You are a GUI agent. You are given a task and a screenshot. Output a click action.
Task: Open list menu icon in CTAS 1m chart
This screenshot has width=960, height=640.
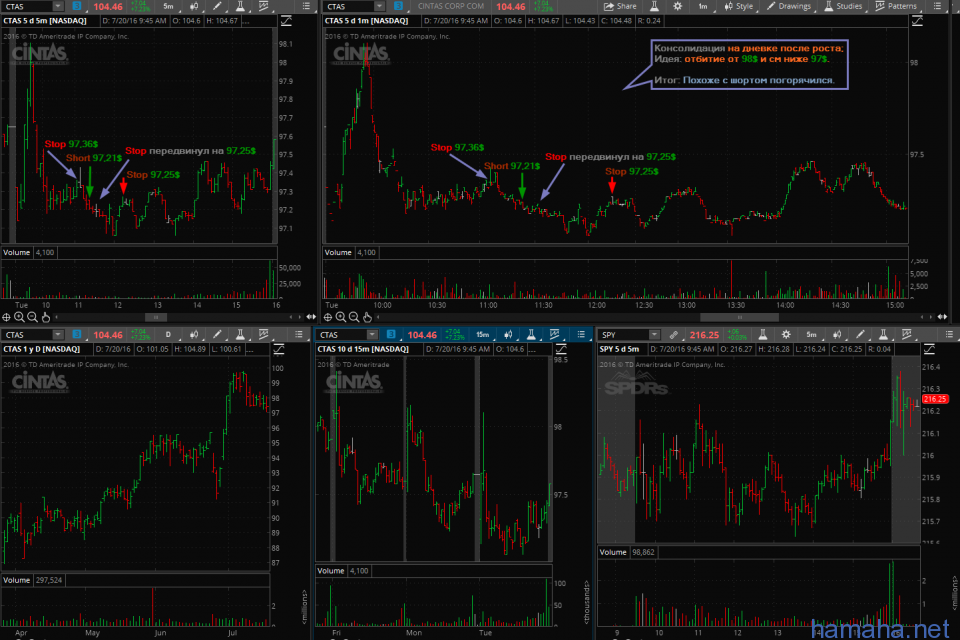(x=937, y=7)
